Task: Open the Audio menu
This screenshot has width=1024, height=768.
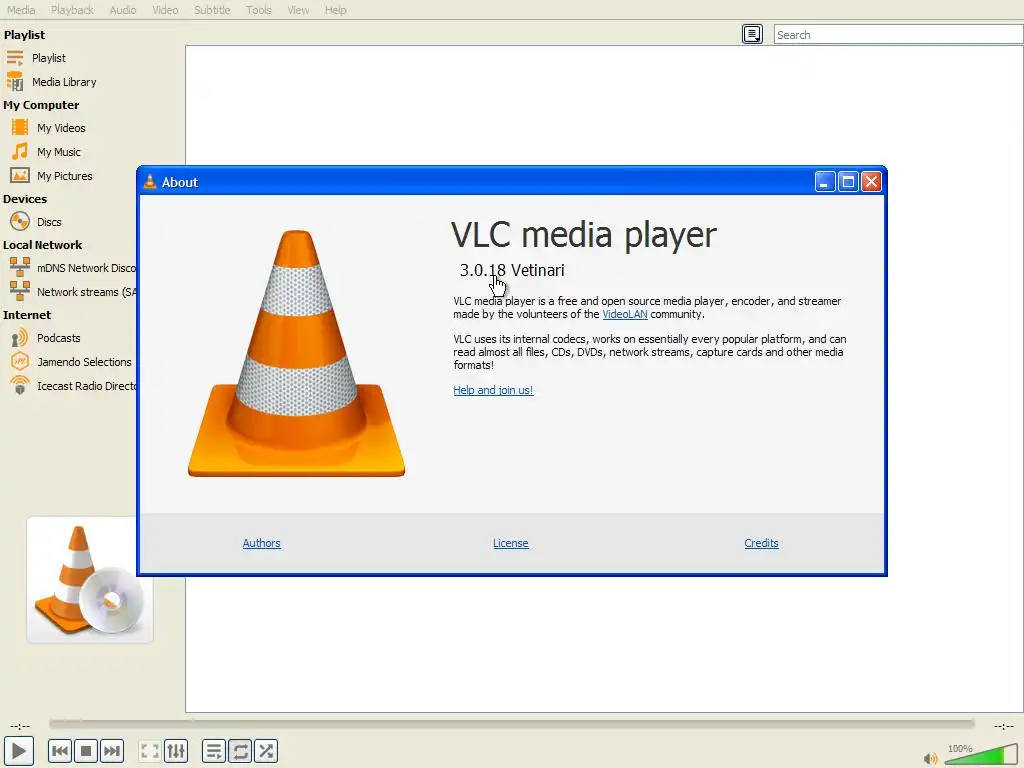Action: click(123, 10)
